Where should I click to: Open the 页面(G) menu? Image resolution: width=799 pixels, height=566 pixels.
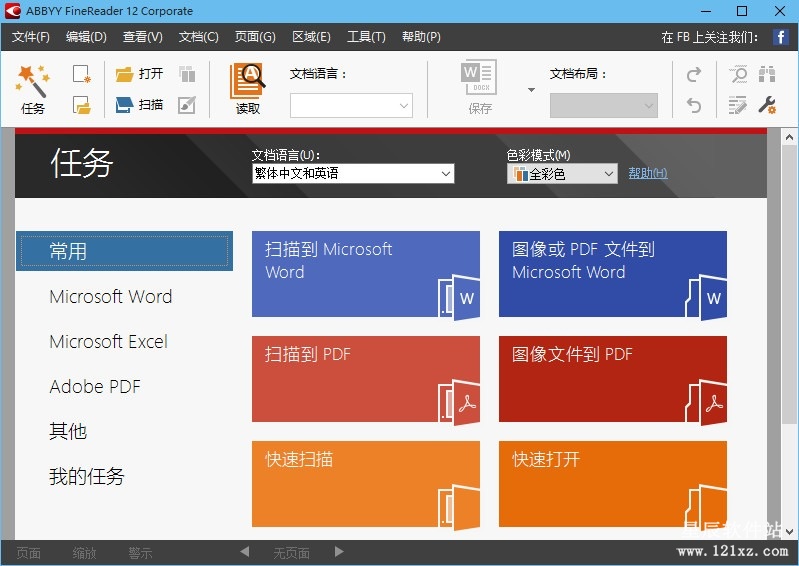point(255,37)
